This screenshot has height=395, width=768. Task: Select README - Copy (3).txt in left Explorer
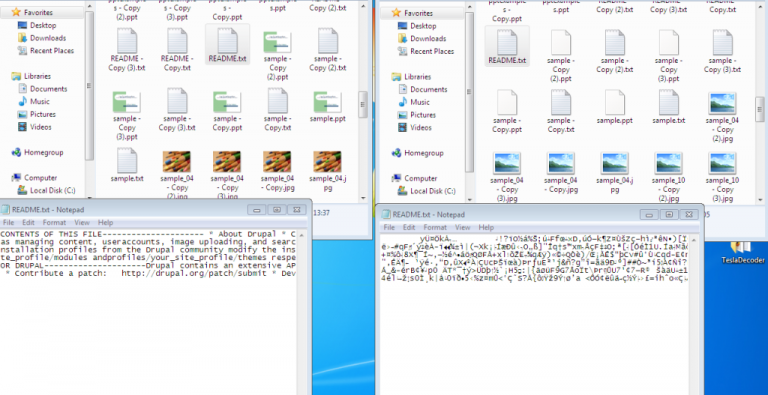[x=127, y=49]
